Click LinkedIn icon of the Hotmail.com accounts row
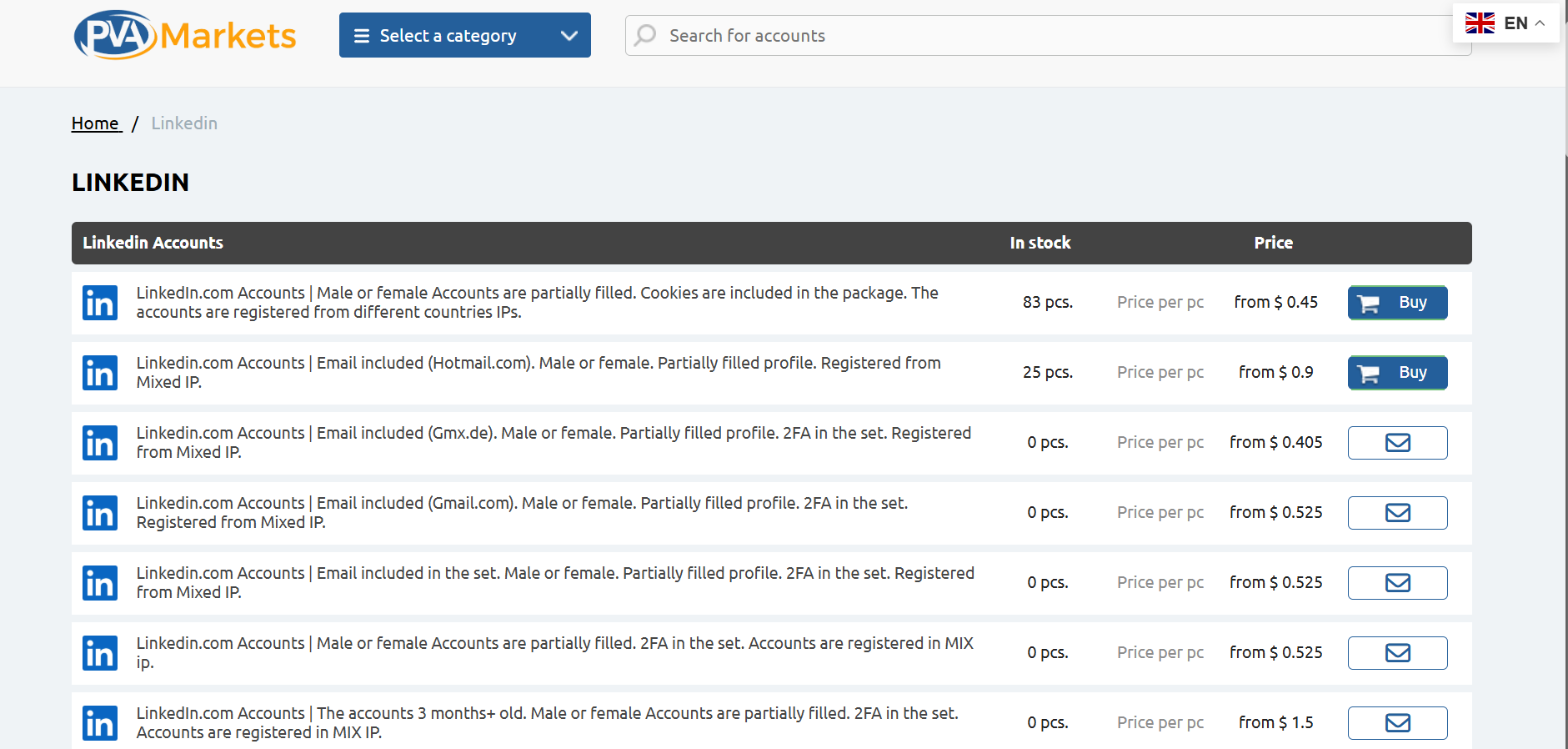This screenshot has height=749, width=1568. tap(100, 373)
